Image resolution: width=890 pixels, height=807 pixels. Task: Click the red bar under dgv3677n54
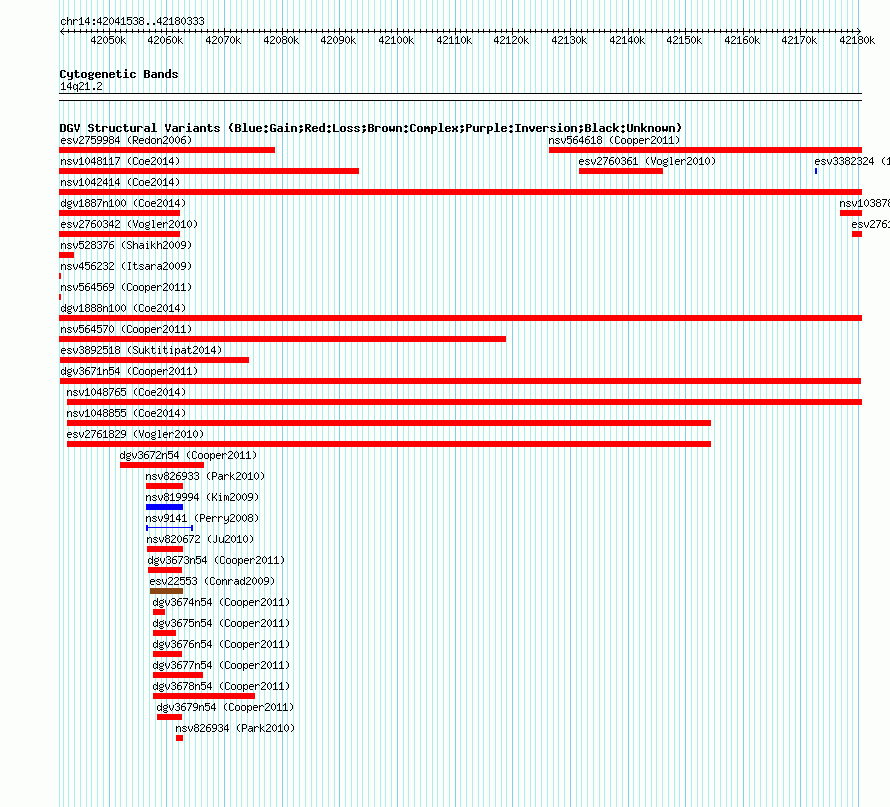178,675
